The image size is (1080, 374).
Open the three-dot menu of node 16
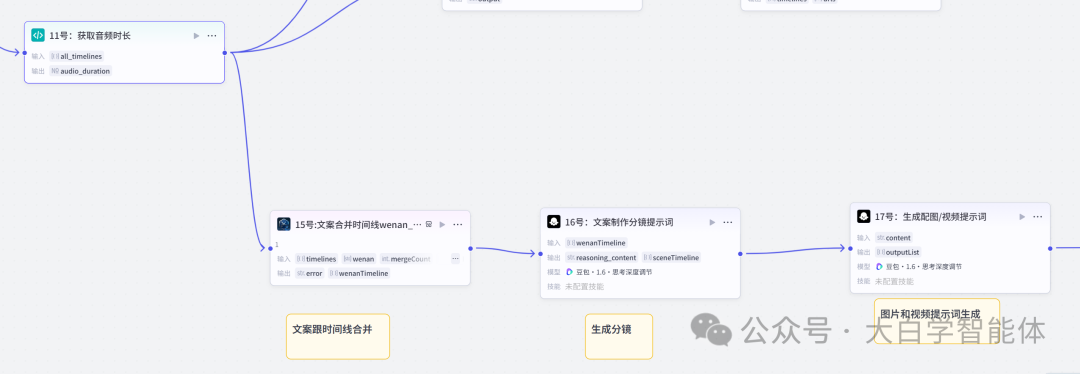727,222
